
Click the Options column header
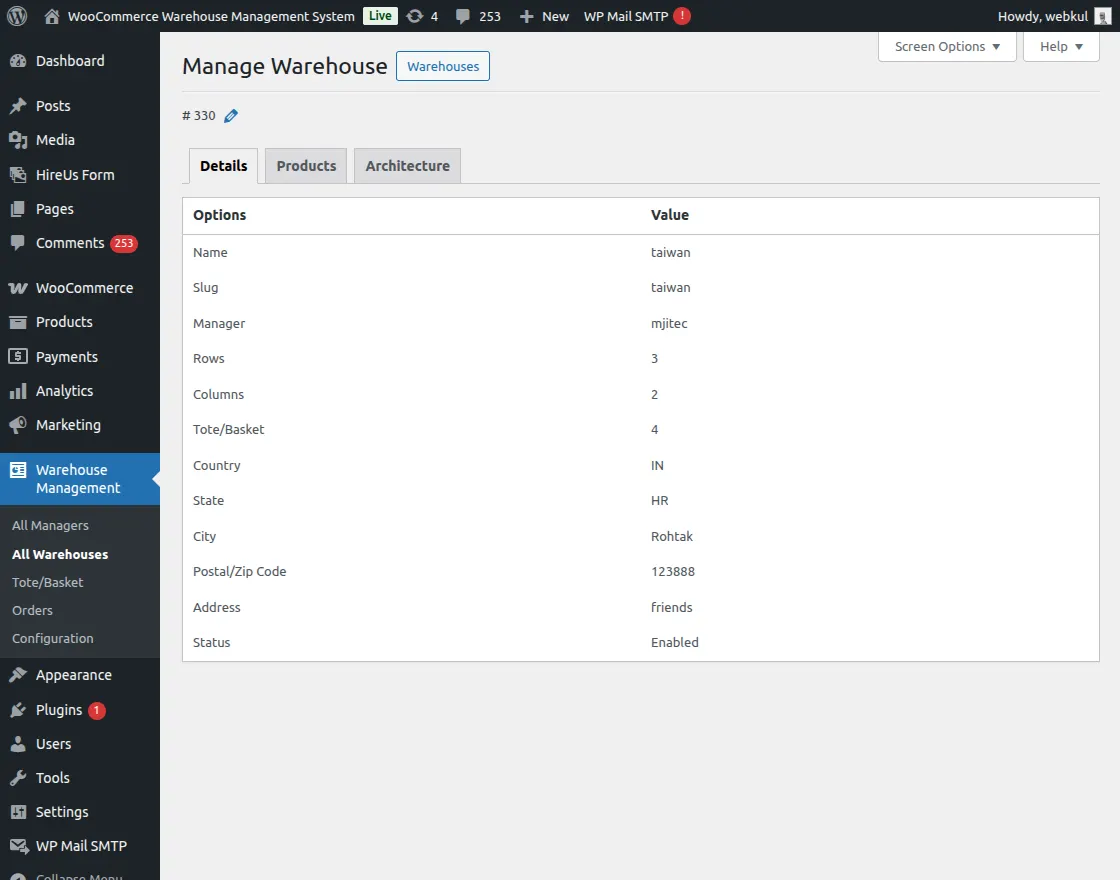pos(219,215)
